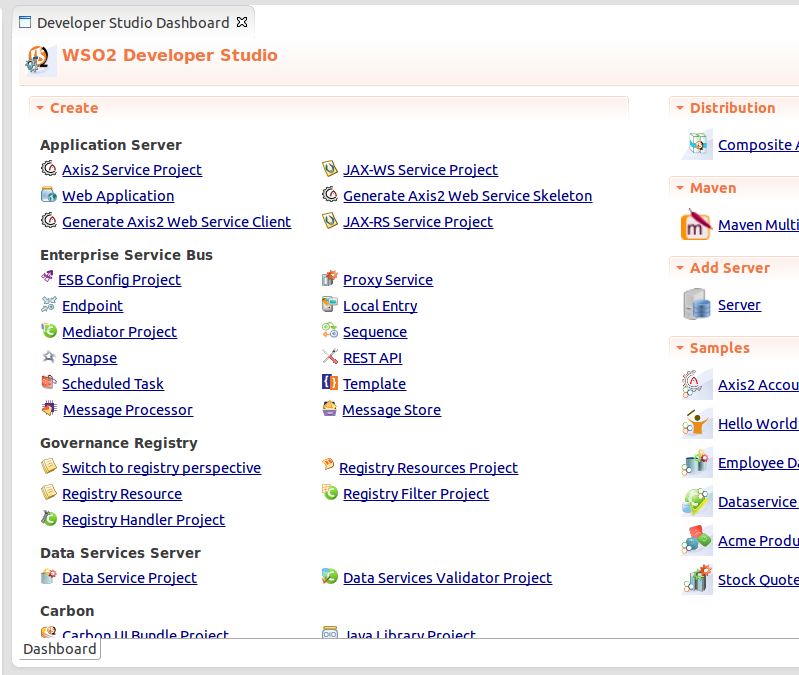Image resolution: width=799 pixels, height=675 pixels.
Task: Click the REST API tools icon
Action: (x=330, y=356)
